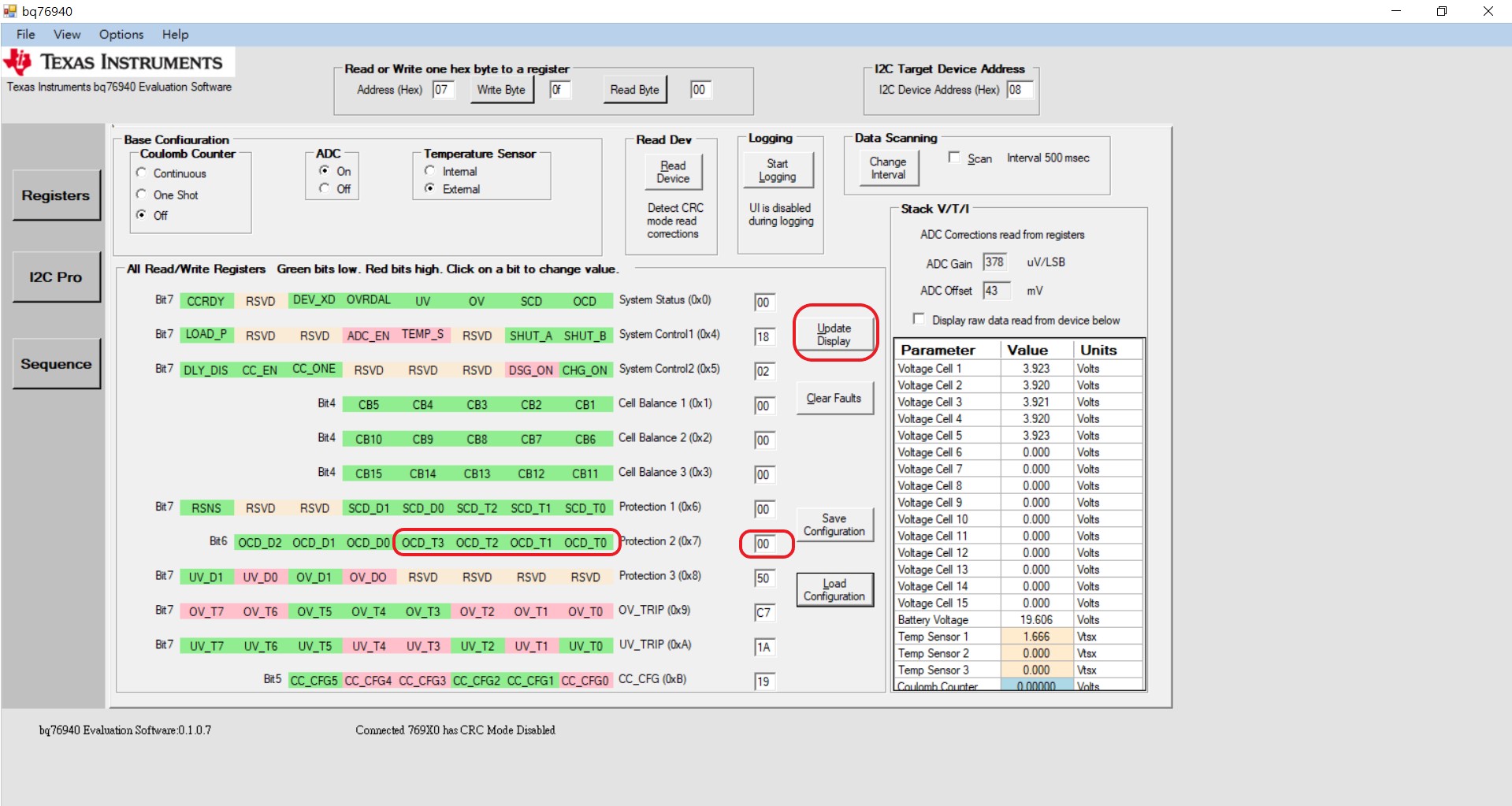The width and height of the screenshot is (1512, 806).
Task: Click the Save Configuration button
Action: point(834,525)
